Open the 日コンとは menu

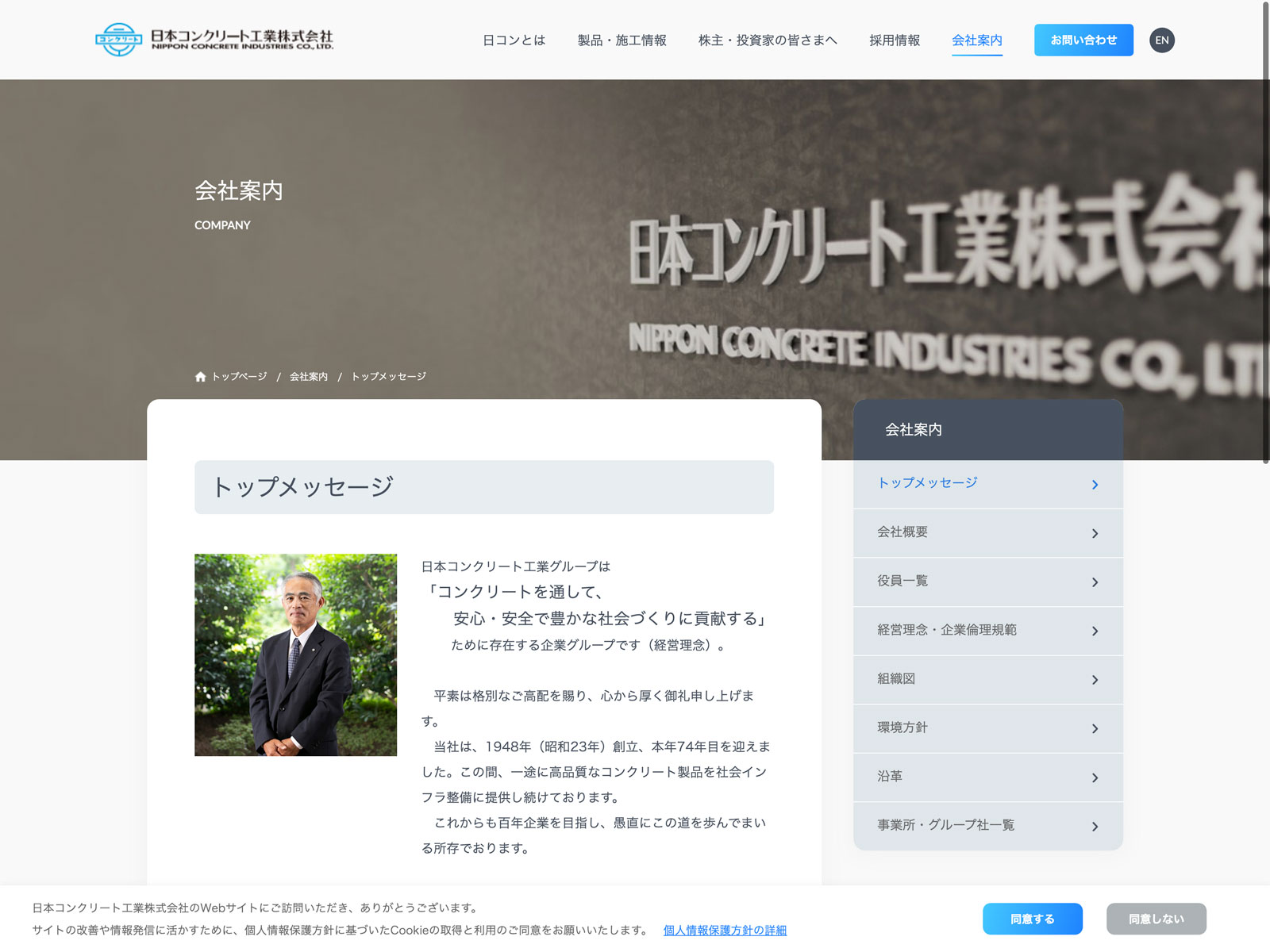[x=514, y=40]
